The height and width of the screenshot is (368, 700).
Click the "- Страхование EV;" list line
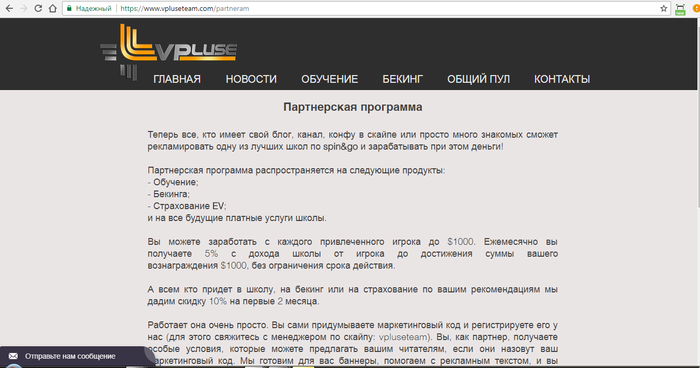pyautogui.click(x=187, y=206)
